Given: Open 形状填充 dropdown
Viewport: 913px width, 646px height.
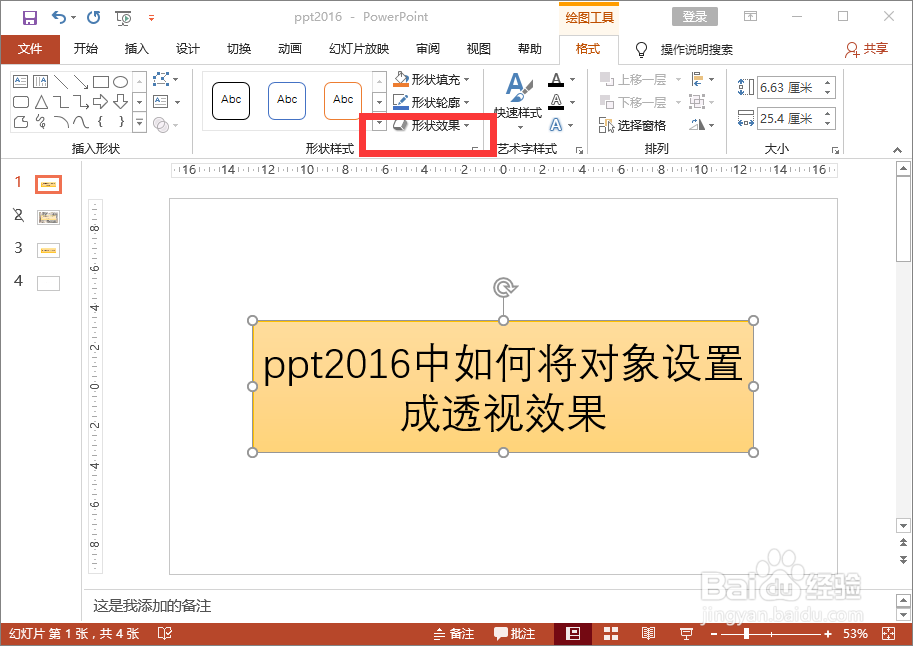Looking at the screenshot, I should (x=431, y=79).
